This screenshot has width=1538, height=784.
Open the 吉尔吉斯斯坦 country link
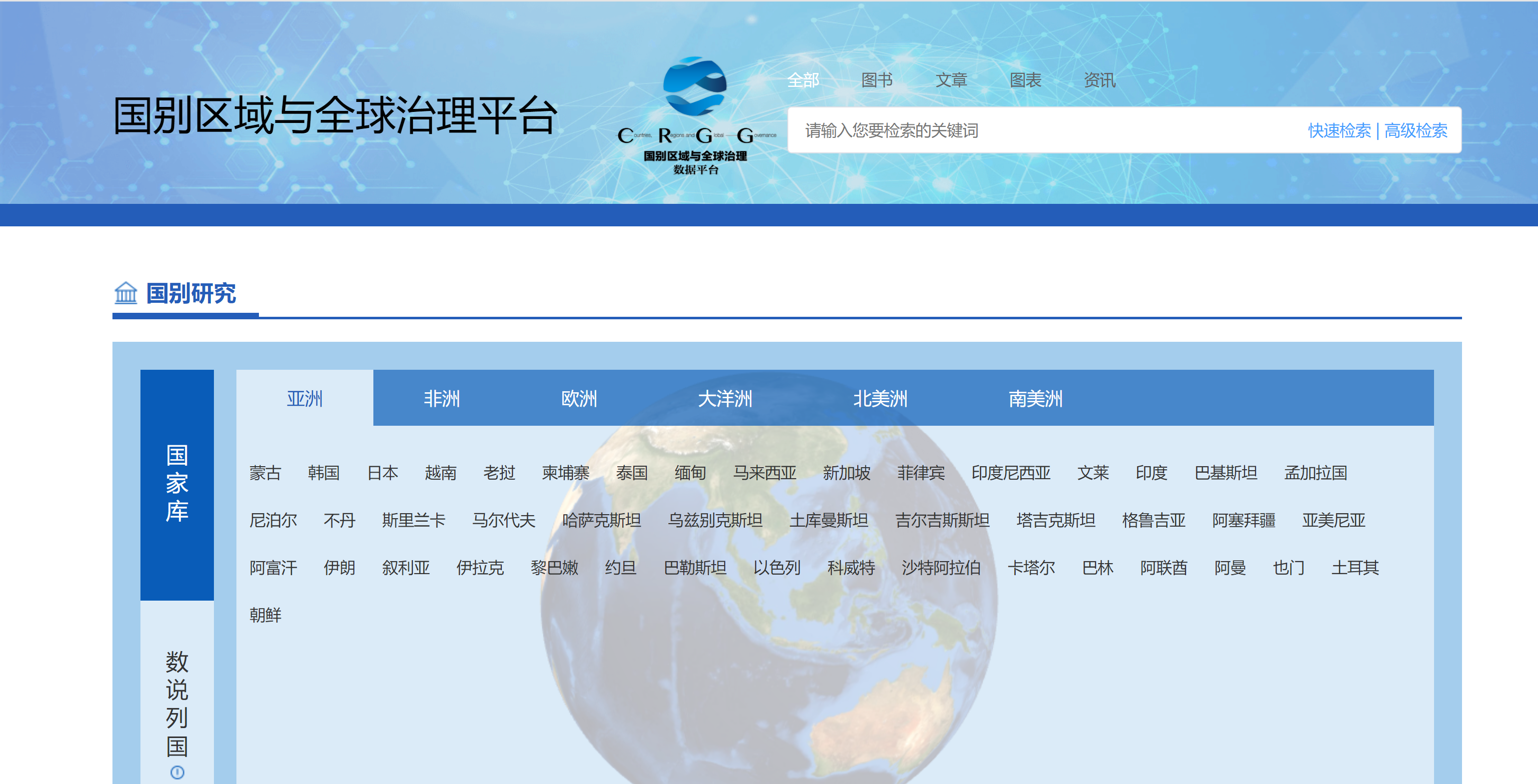coord(942,520)
